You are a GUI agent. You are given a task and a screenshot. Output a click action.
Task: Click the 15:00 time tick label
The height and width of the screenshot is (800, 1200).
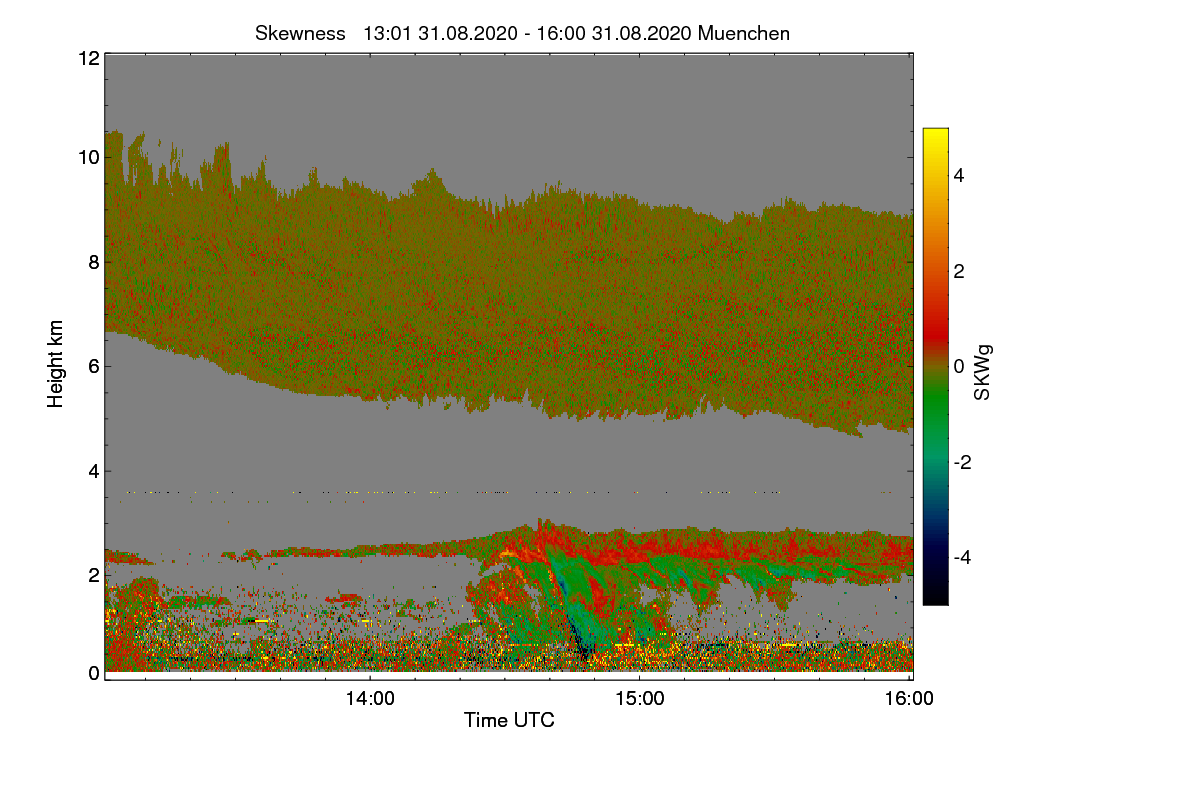[640, 699]
